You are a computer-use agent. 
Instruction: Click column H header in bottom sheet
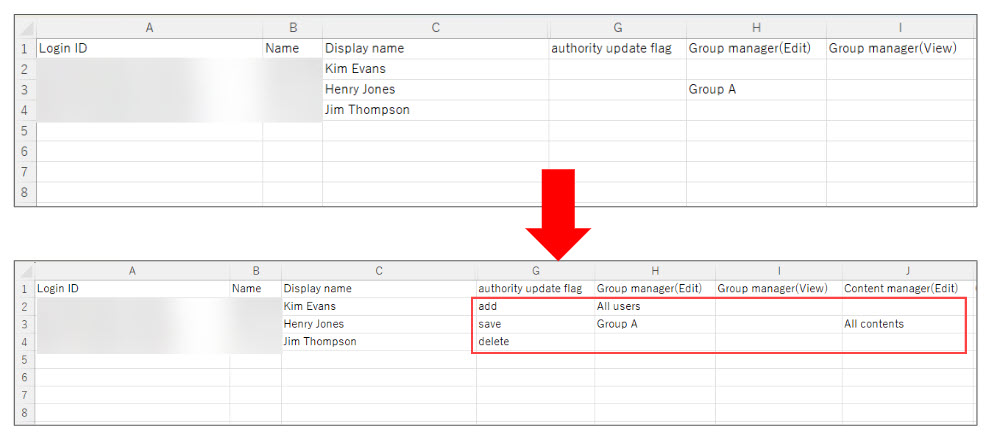tap(654, 270)
